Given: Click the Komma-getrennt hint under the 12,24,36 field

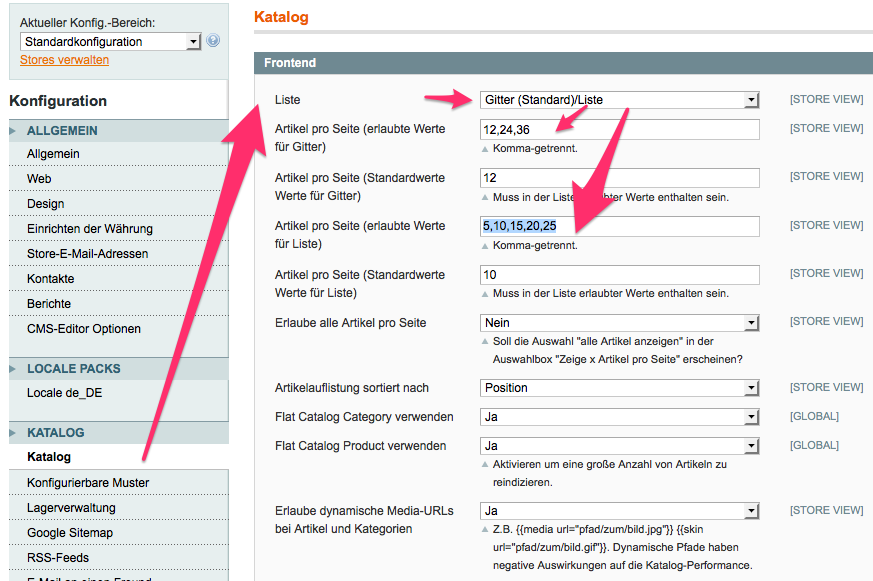Looking at the screenshot, I should point(535,149).
